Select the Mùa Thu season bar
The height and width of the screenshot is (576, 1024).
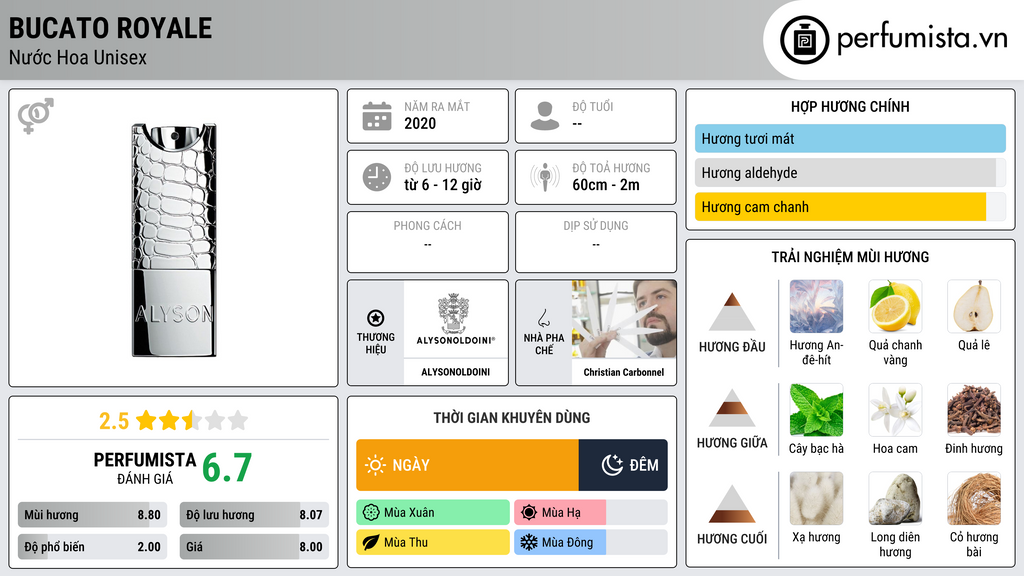tap(433, 542)
